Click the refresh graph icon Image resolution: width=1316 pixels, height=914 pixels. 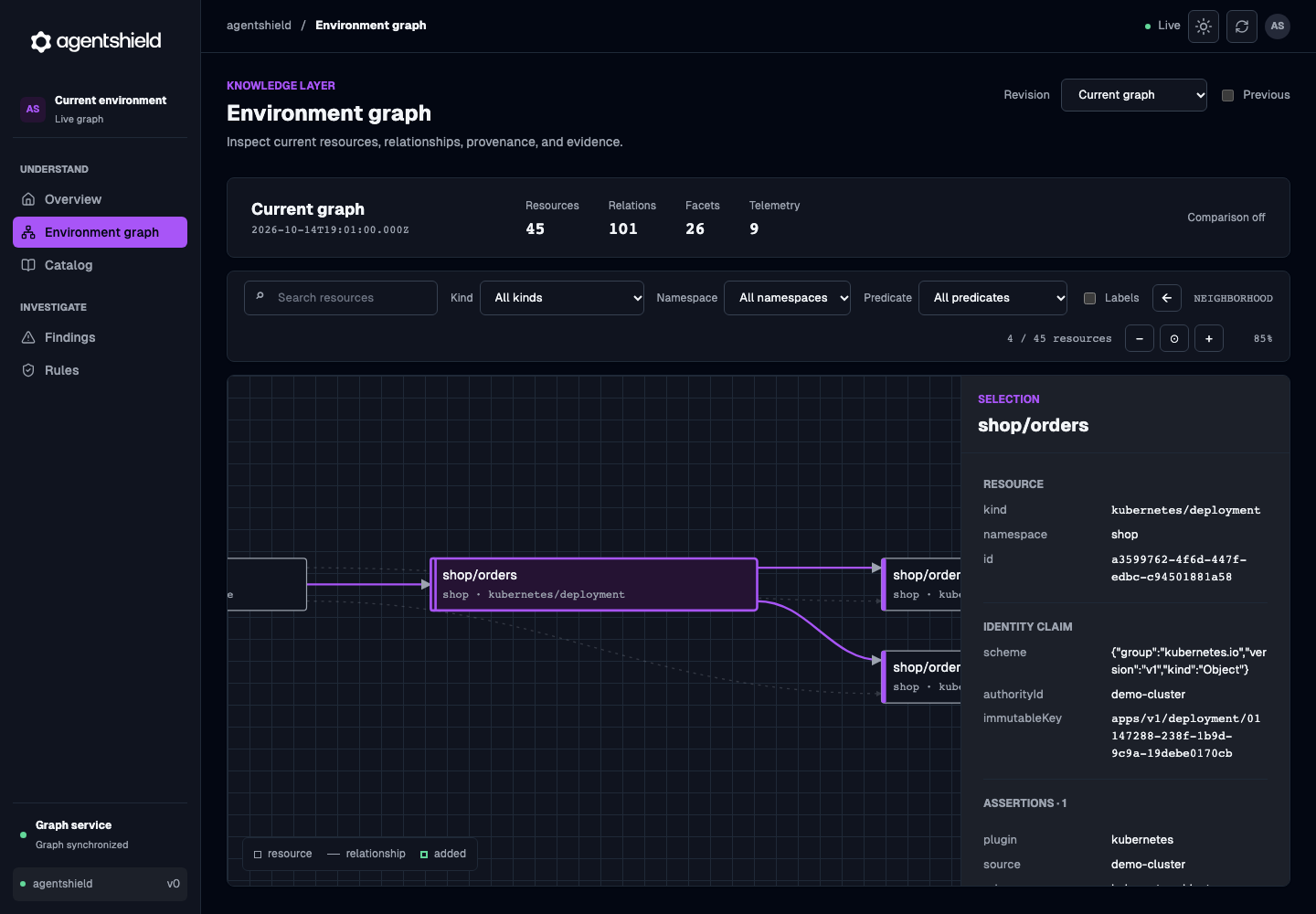1242,27
